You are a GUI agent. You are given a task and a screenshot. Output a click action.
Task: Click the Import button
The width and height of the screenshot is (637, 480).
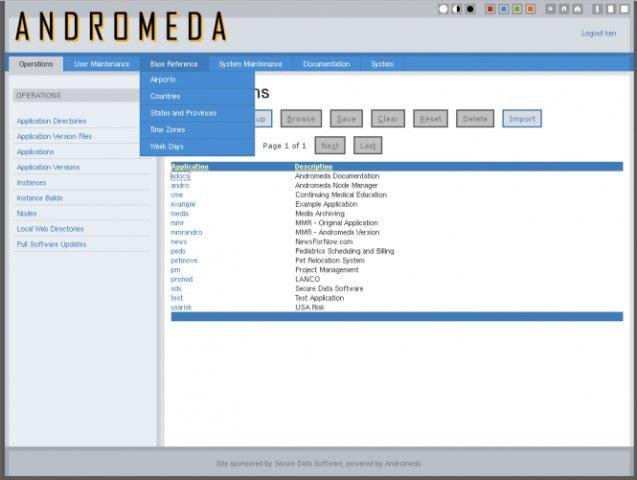pos(522,119)
